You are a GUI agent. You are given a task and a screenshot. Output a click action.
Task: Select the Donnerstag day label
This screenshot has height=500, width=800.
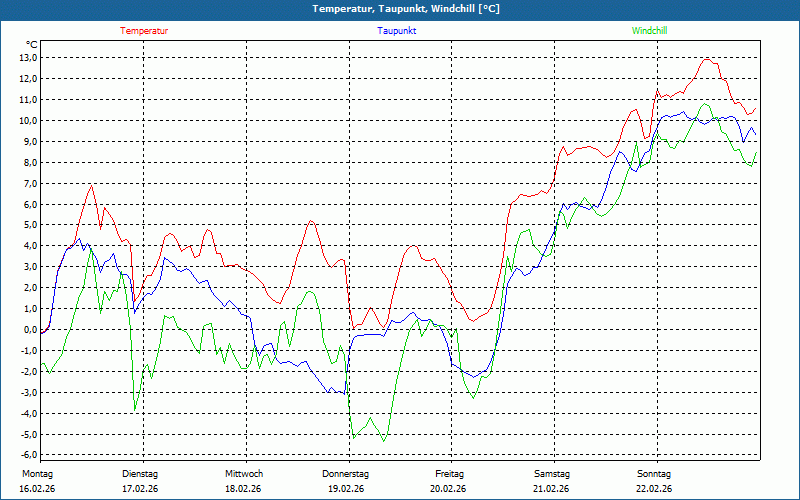pyautogui.click(x=346, y=473)
